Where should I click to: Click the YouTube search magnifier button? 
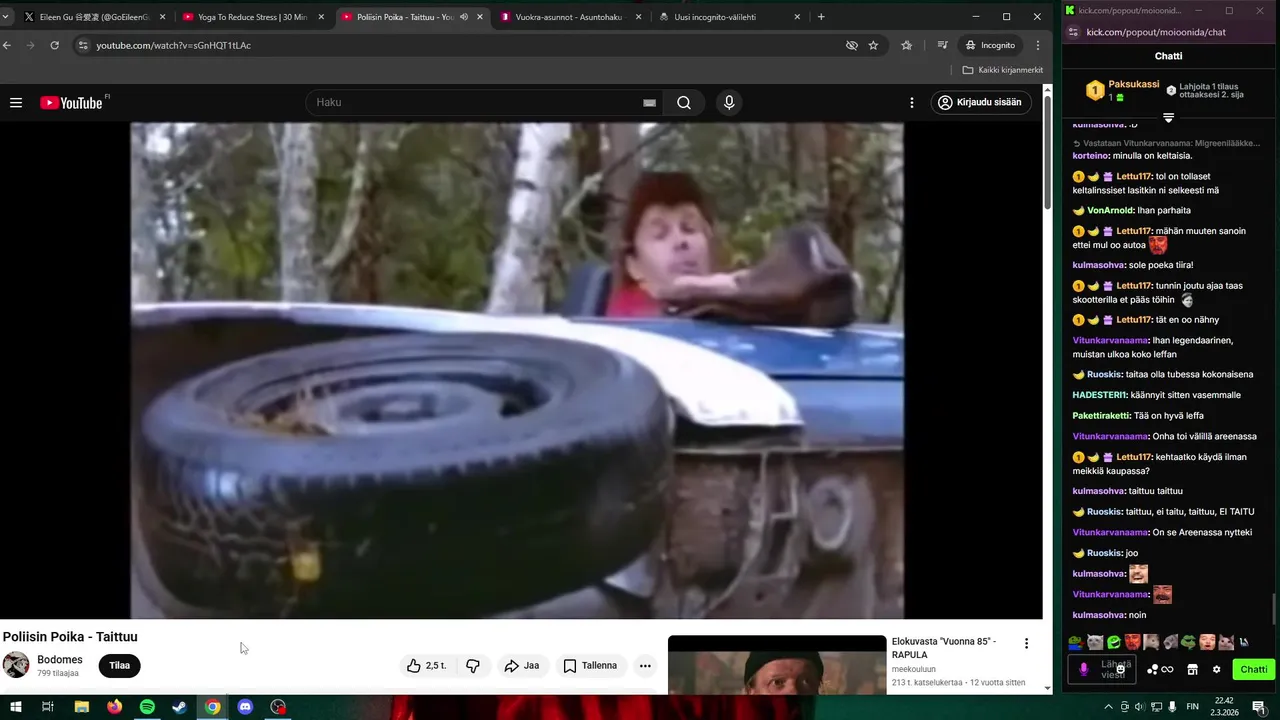pyautogui.click(x=684, y=102)
